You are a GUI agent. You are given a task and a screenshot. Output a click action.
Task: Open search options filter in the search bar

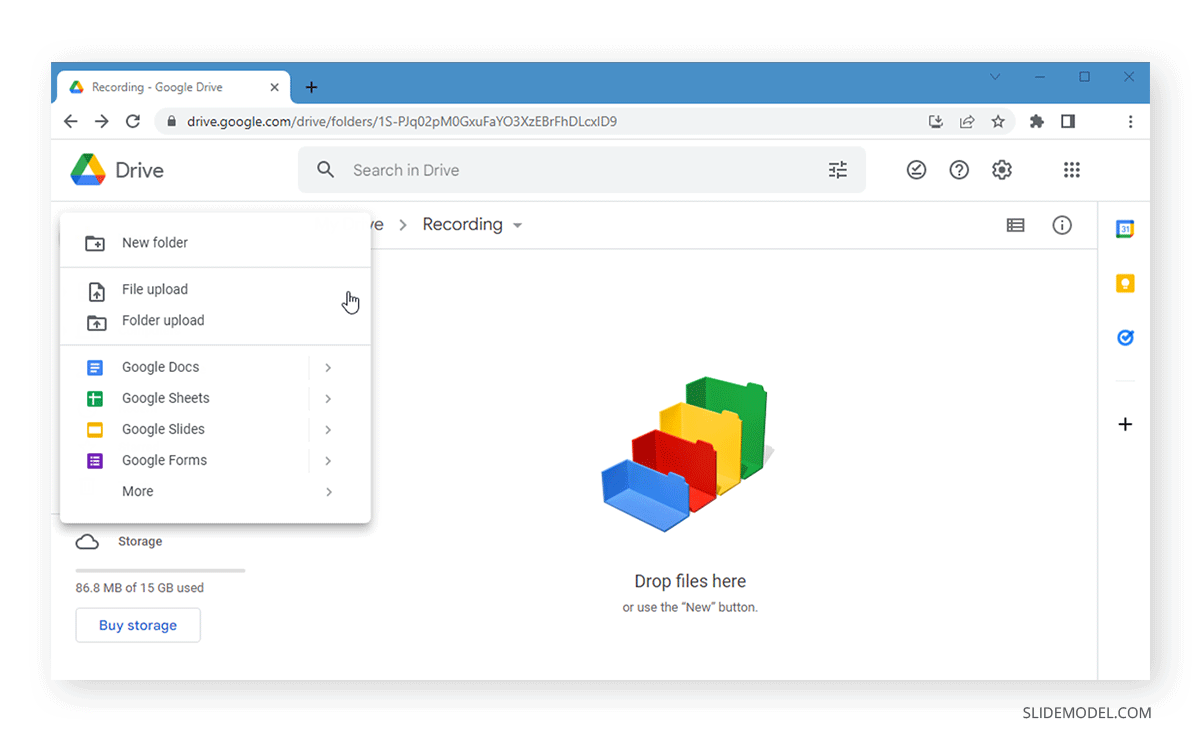coord(838,170)
